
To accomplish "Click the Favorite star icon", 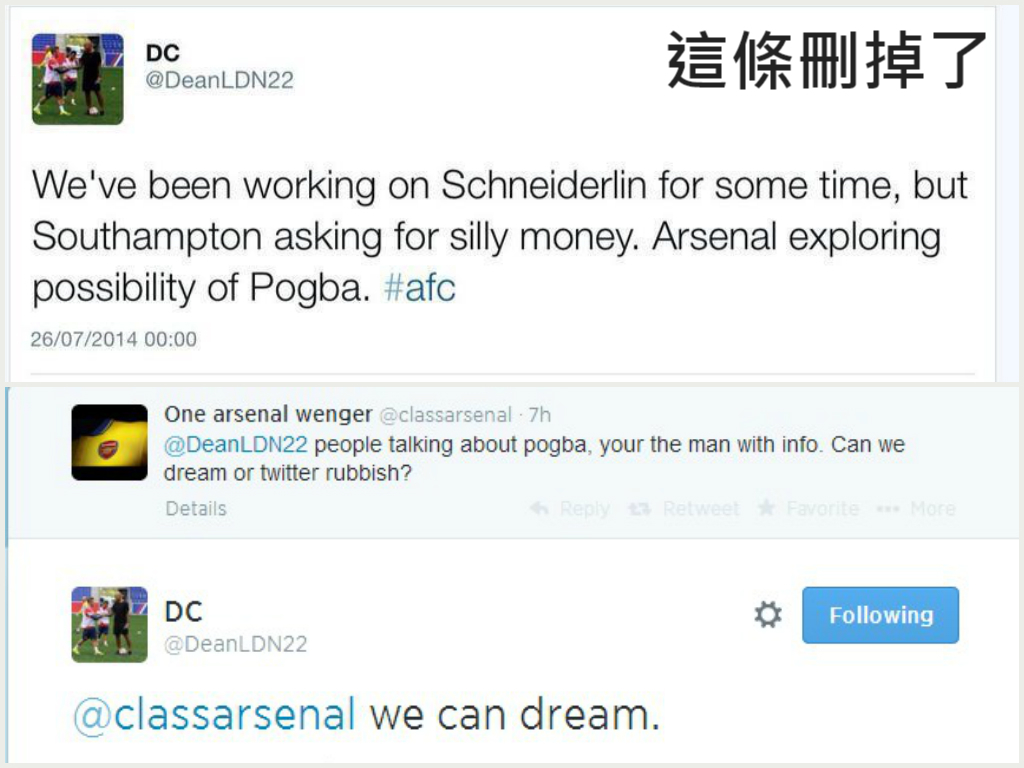I will (x=767, y=508).
